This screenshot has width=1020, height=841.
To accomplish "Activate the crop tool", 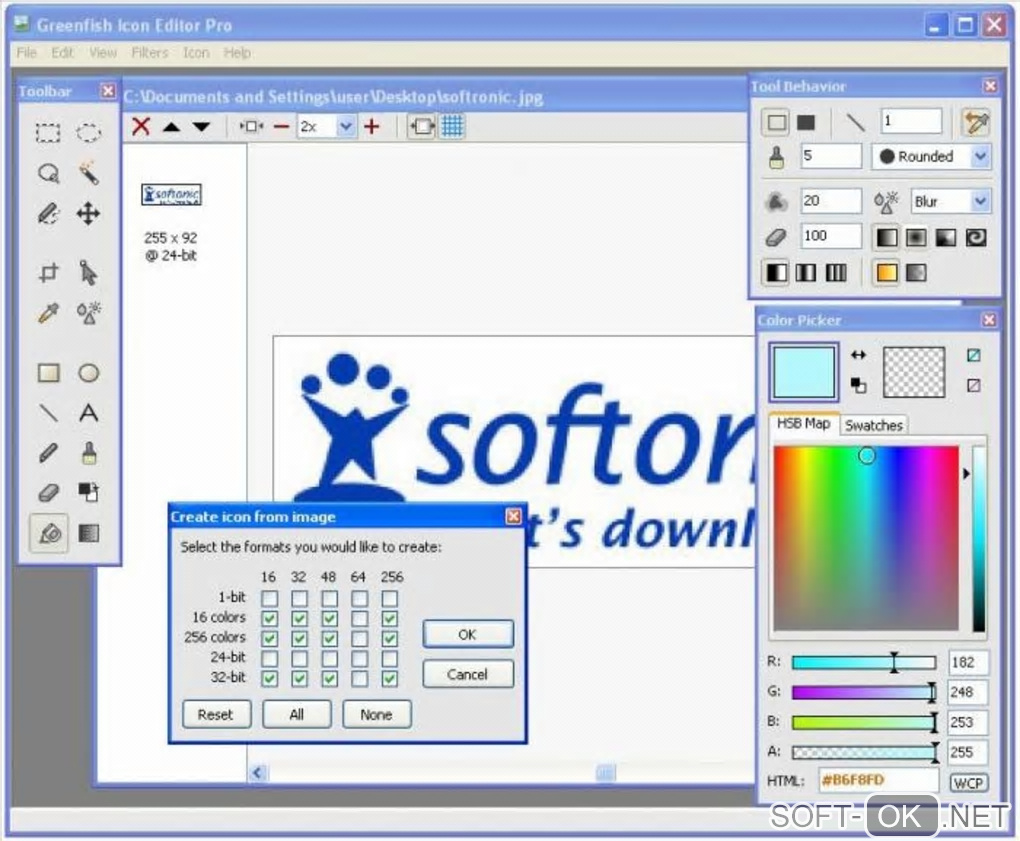I will point(48,273).
